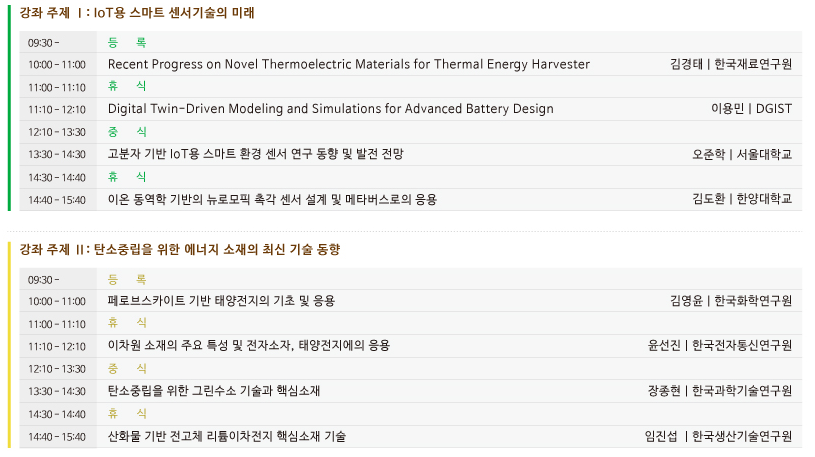Click the 전고체 리튬이차전지 핵심소재 lecture
The image size is (815, 457).
227,437
